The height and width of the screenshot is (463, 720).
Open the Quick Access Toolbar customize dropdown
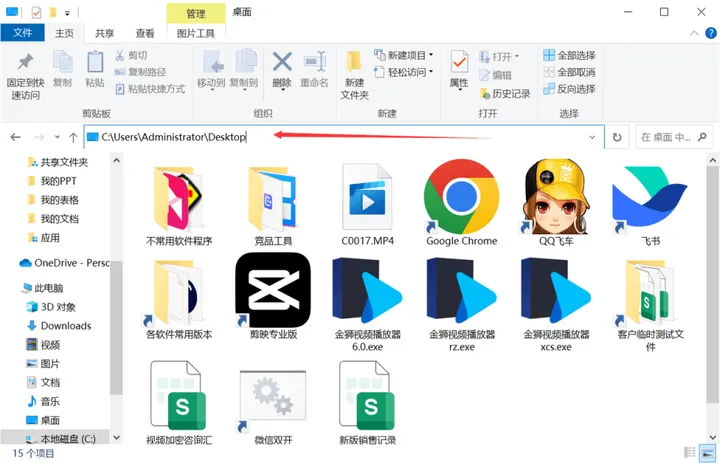tap(67, 13)
